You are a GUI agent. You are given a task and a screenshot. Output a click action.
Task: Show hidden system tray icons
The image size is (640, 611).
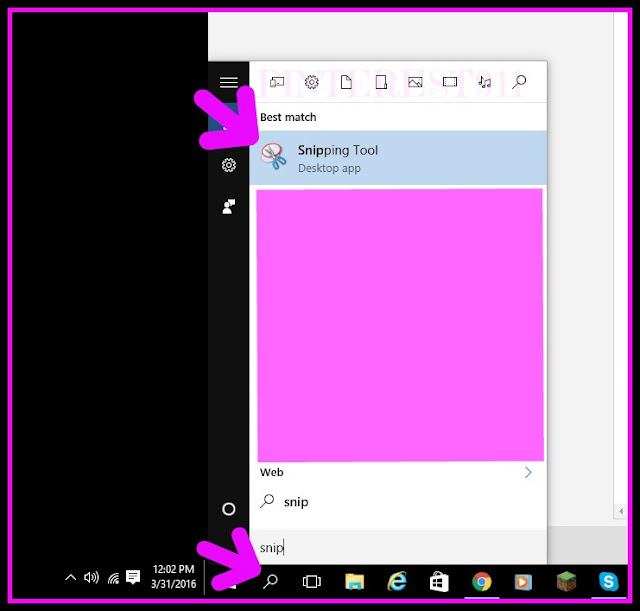pos(71,577)
